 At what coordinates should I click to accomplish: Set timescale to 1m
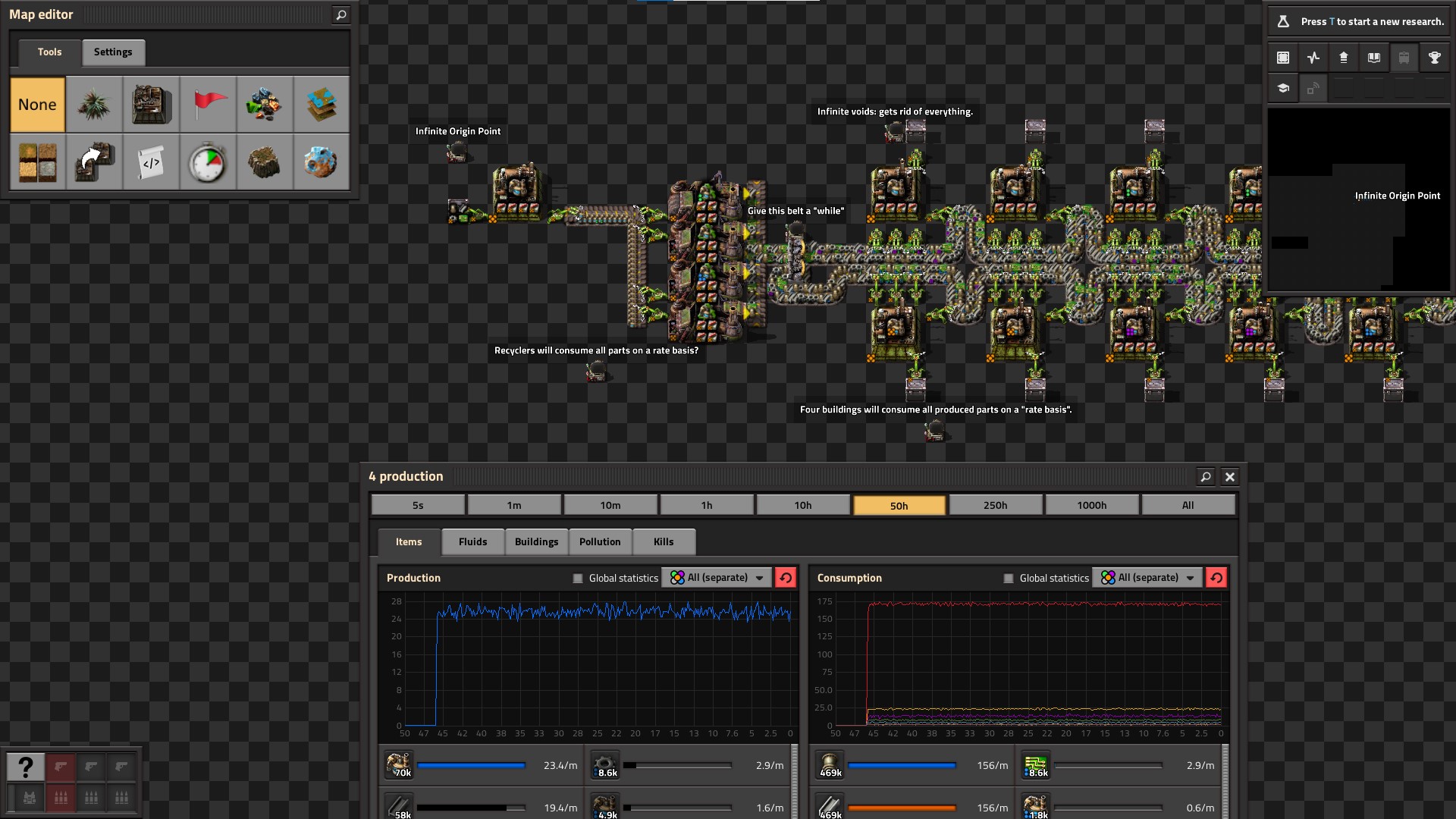514,505
